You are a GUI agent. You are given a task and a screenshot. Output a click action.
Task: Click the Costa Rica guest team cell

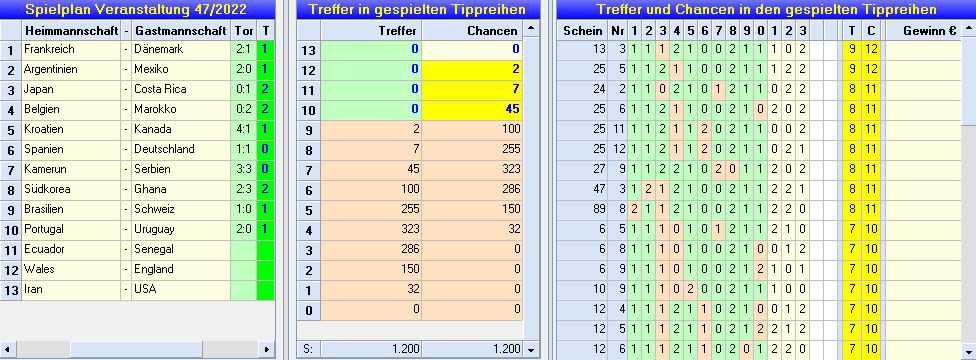coord(181,89)
